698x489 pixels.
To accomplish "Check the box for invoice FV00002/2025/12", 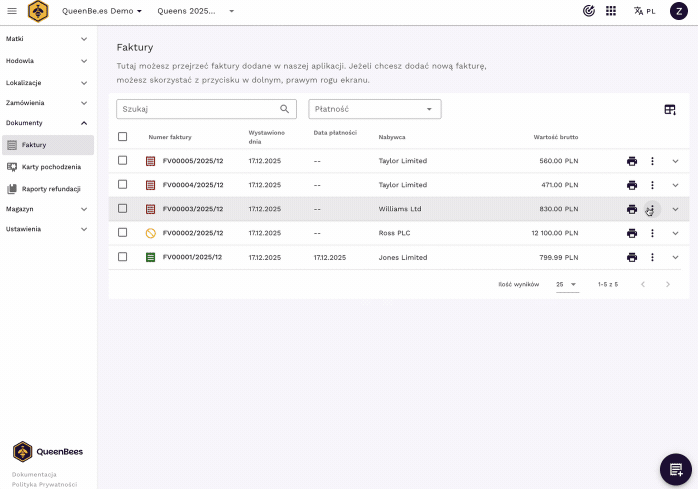I will tap(123, 233).
